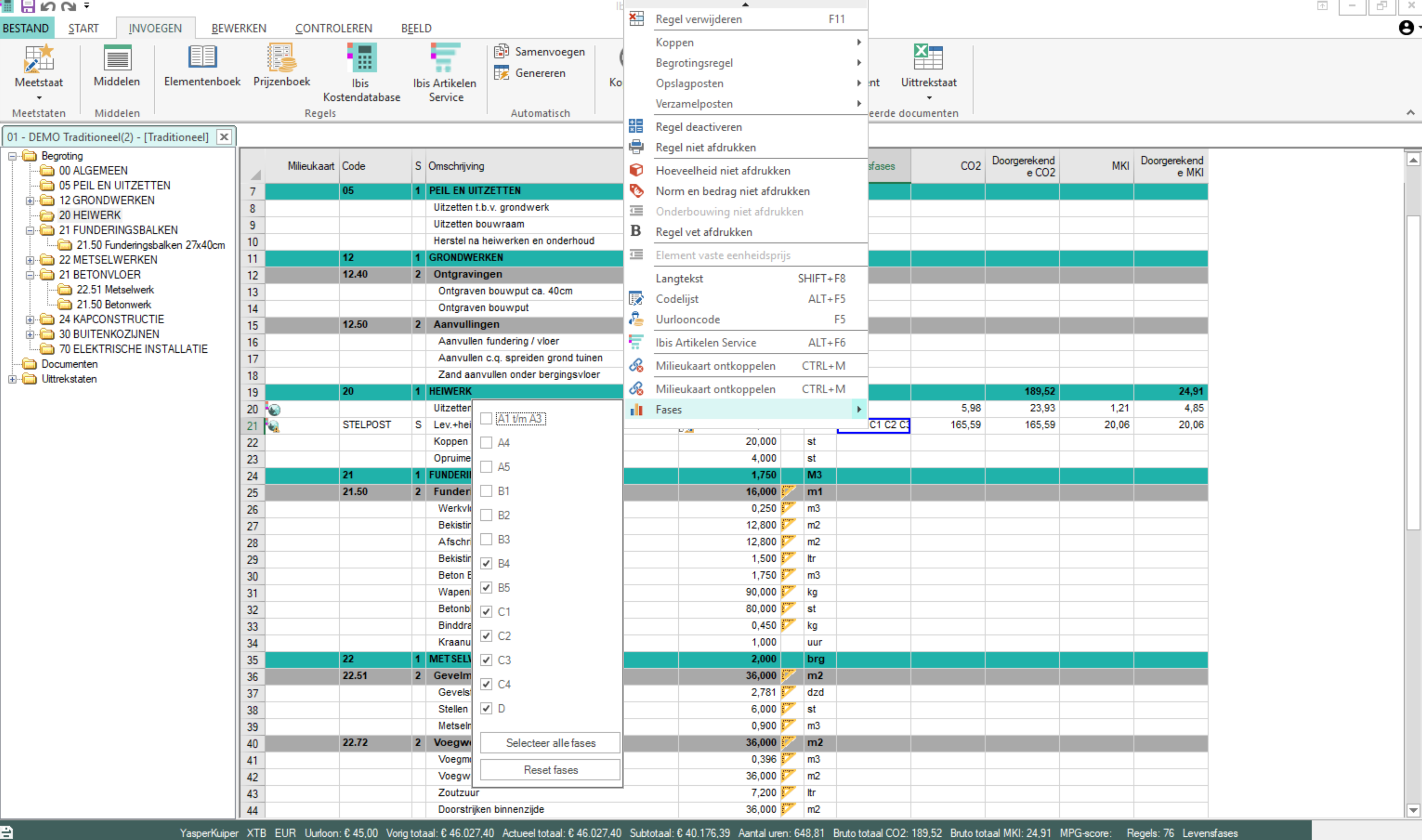
Task: Click the Ibis Artikelen Service ribbon icon
Action: pyautogui.click(x=445, y=58)
